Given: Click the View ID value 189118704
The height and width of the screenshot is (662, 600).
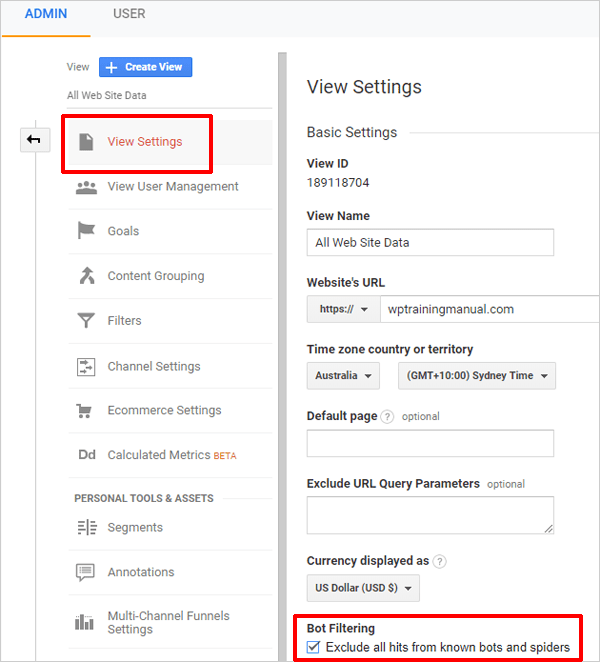Looking at the screenshot, I should [x=338, y=183].
